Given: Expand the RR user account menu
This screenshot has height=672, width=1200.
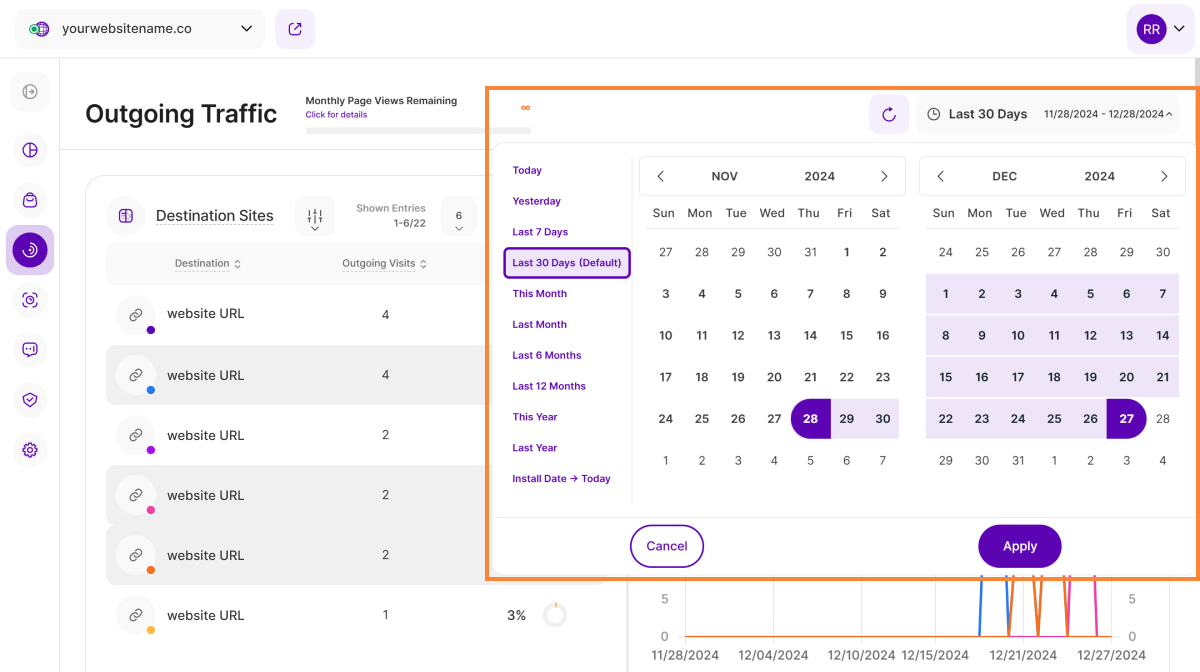Looking at the screenshot, I should point(1160,29).
